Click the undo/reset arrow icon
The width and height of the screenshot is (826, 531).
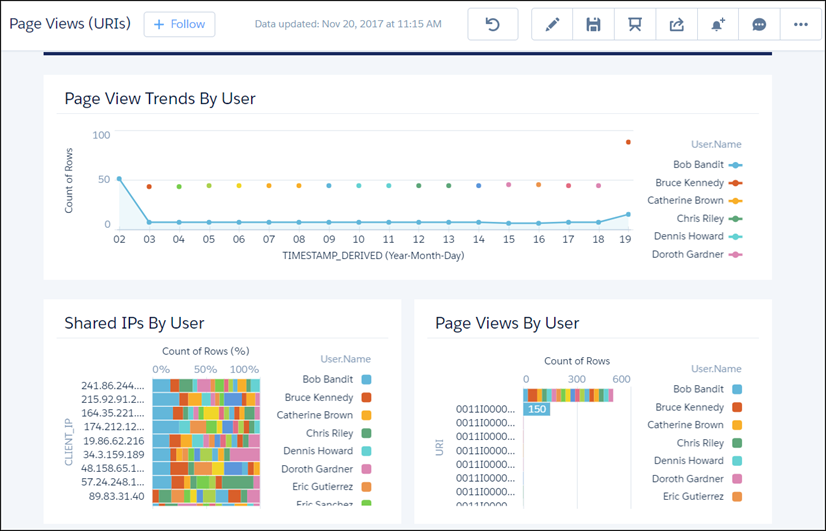(x=493, y=24)
